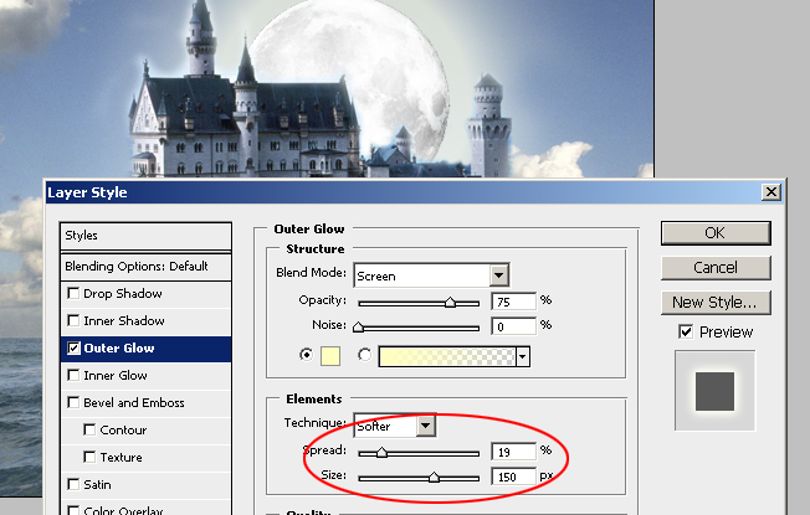The width and height of the screenshot is (810, 515).
Task: Select the solid color radio button
Action: (306, 355)
